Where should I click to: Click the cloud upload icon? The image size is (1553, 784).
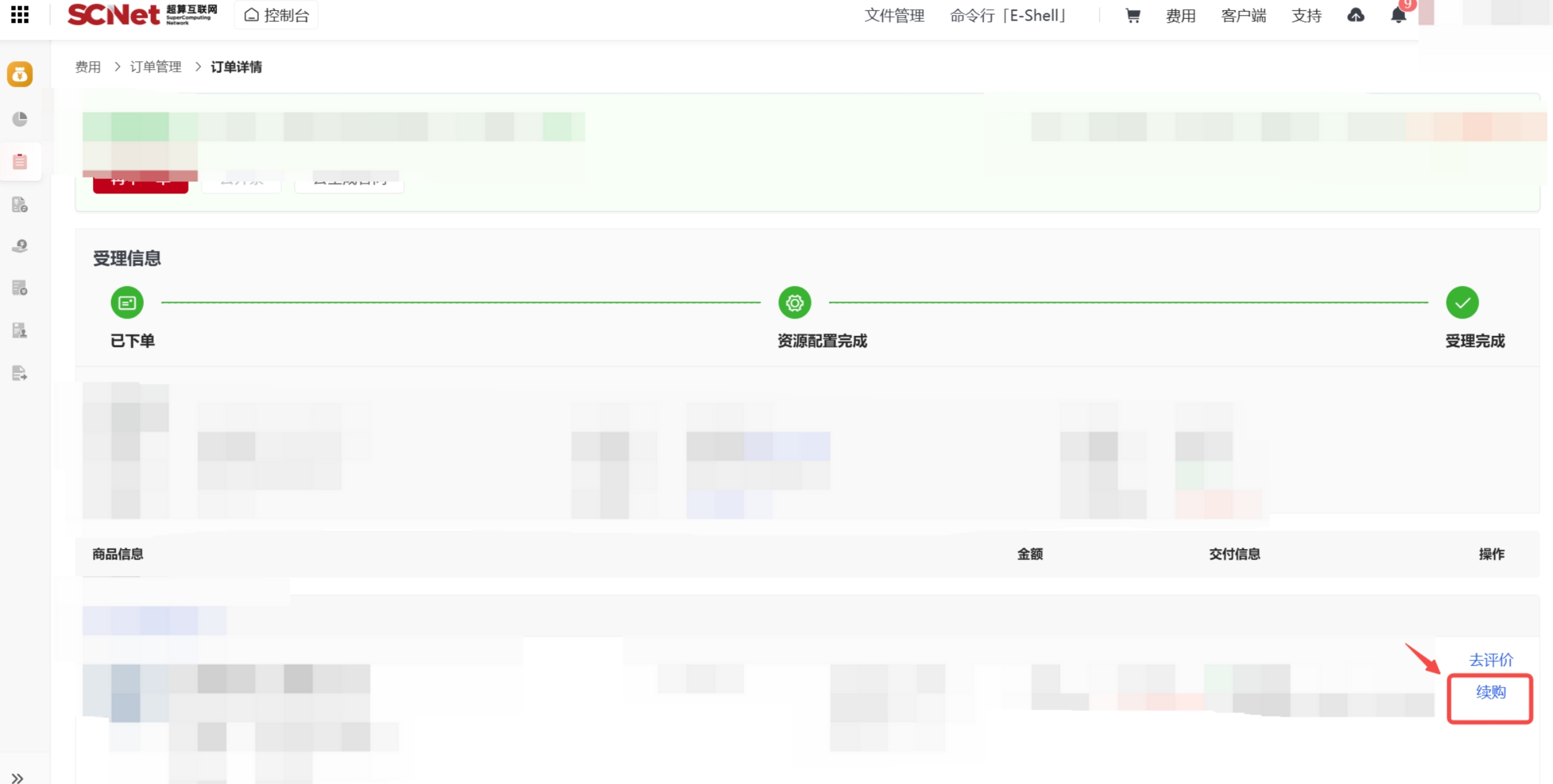(1356, 16)
